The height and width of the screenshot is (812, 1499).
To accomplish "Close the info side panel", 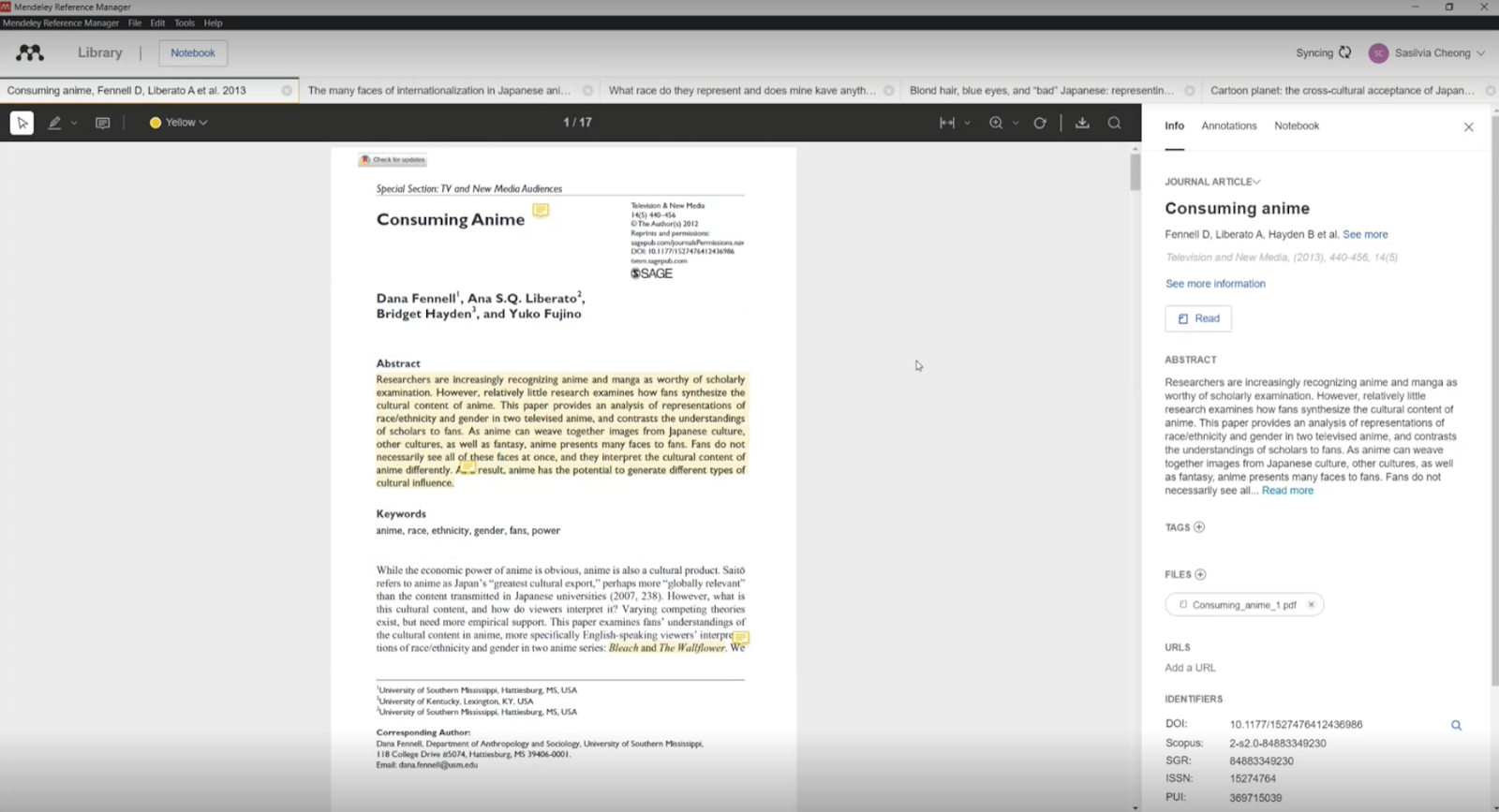I will (x=1469, y=126).
